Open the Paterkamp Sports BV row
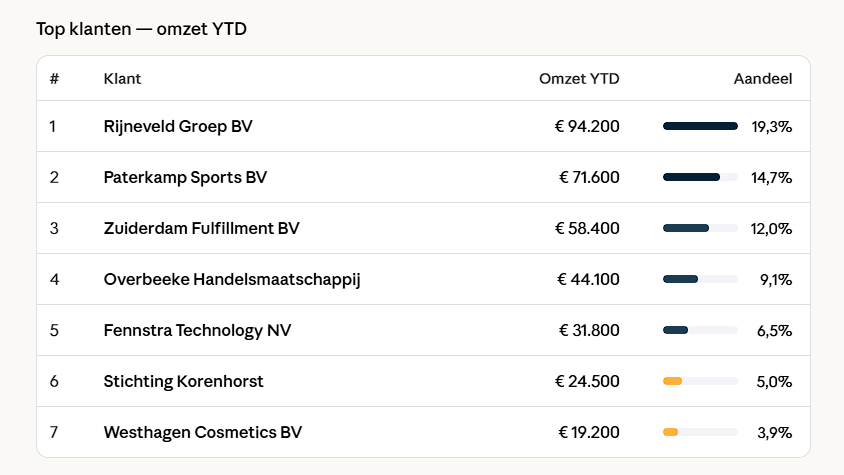The width and height of the screenshot is (844, 475). pyautogui.click(x=185, y=177)
